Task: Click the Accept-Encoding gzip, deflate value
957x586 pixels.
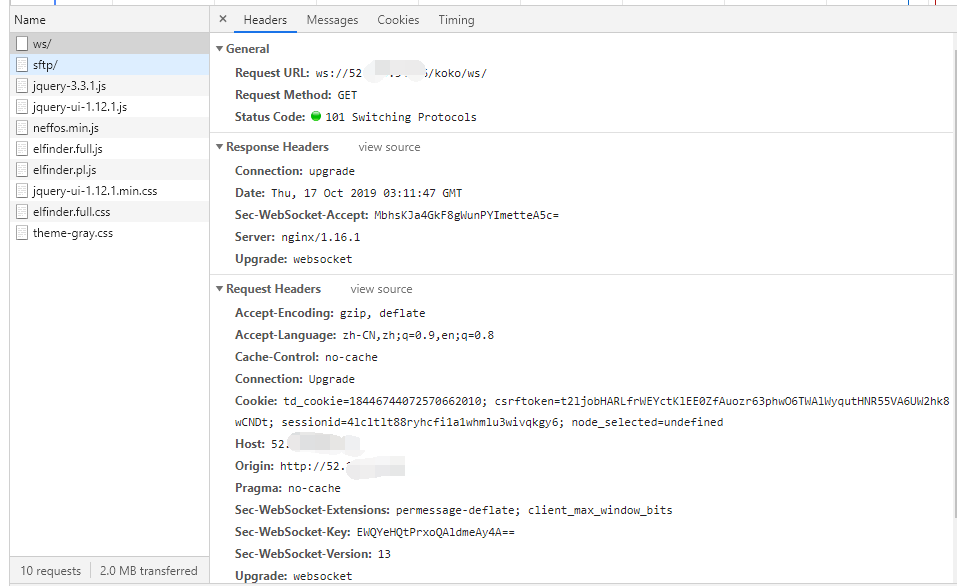Action: (x=383, y=313)
